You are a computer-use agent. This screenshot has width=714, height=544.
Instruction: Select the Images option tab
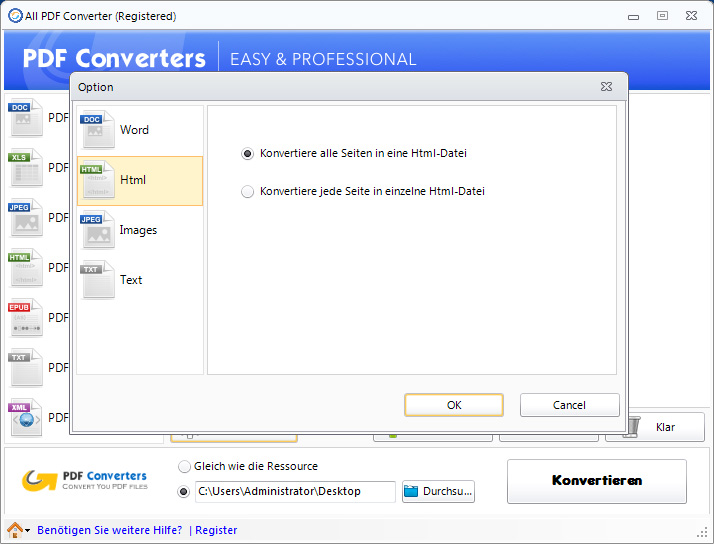(140, 230)
